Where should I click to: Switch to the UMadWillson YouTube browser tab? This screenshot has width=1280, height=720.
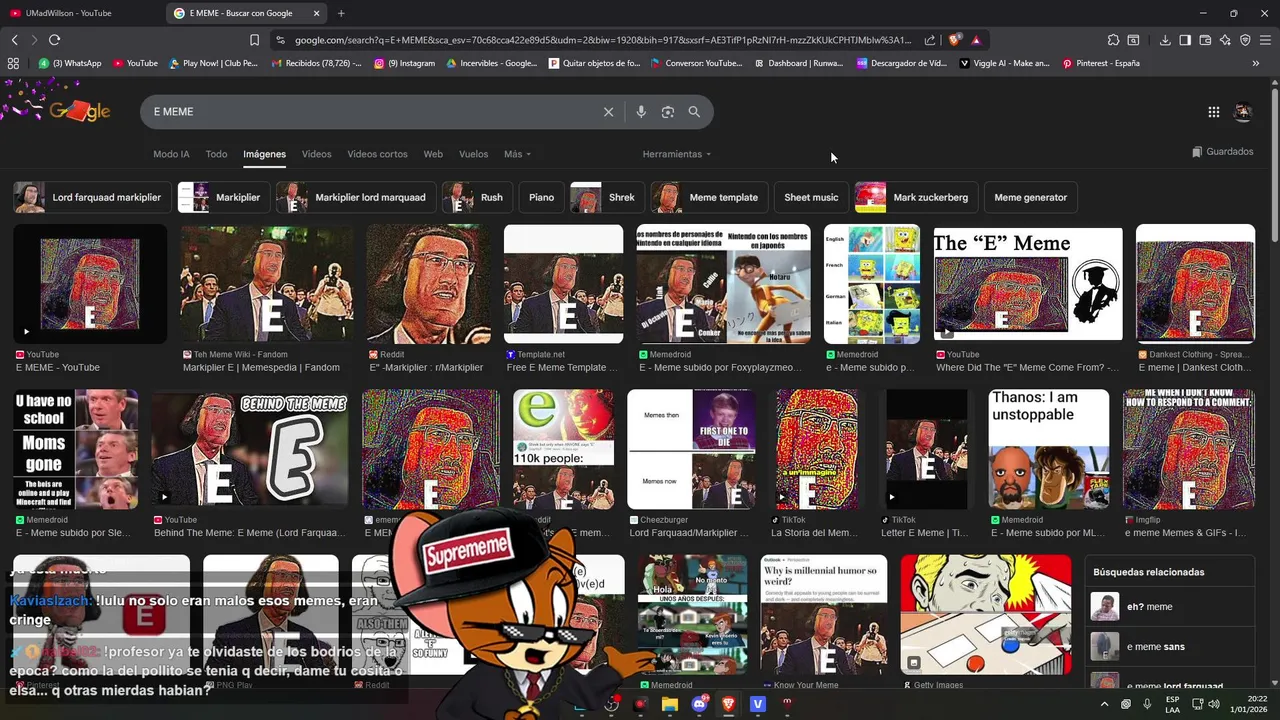click(82, 13)
